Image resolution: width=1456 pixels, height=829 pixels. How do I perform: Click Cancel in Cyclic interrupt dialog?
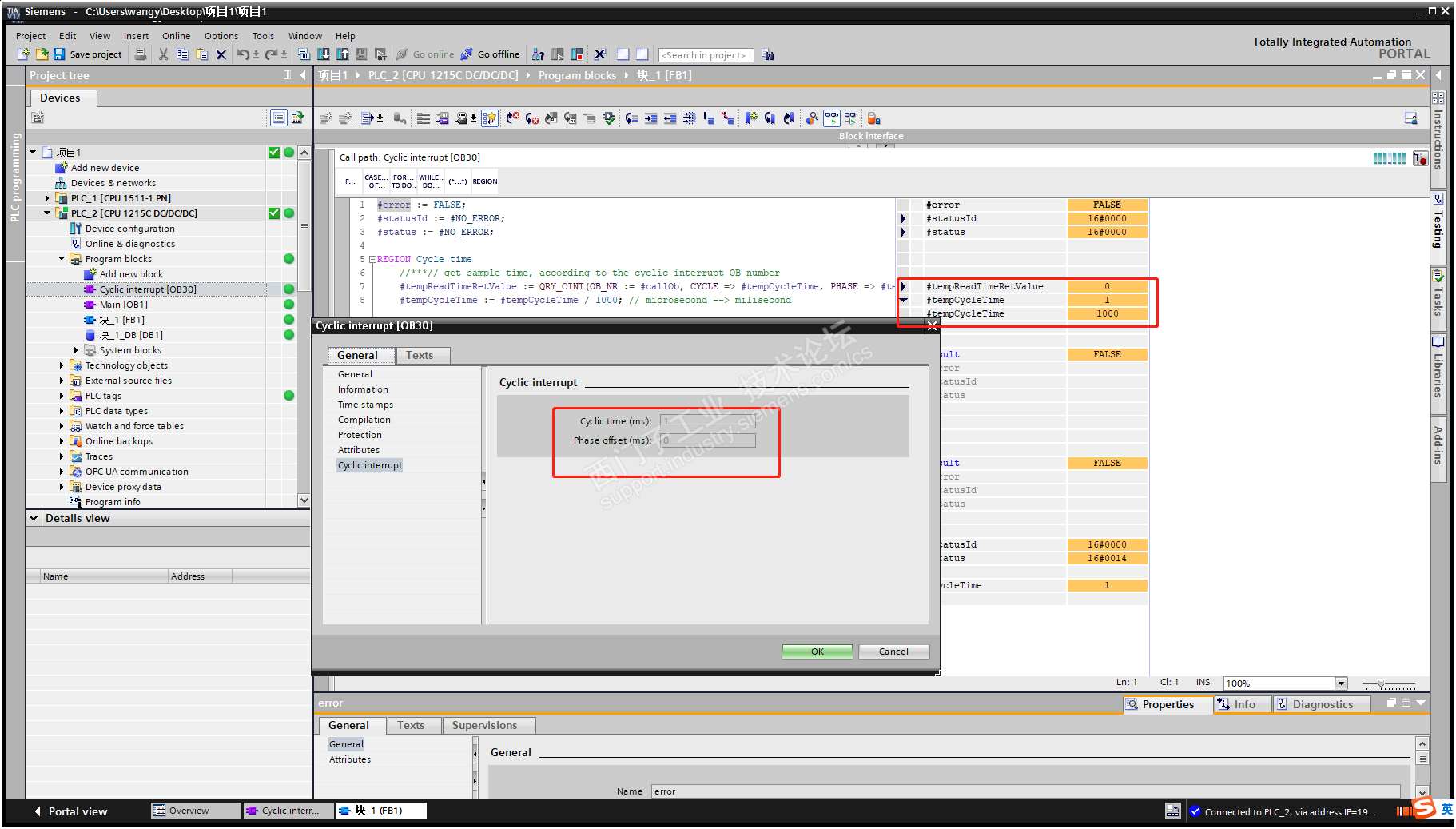tap(893, 652)
